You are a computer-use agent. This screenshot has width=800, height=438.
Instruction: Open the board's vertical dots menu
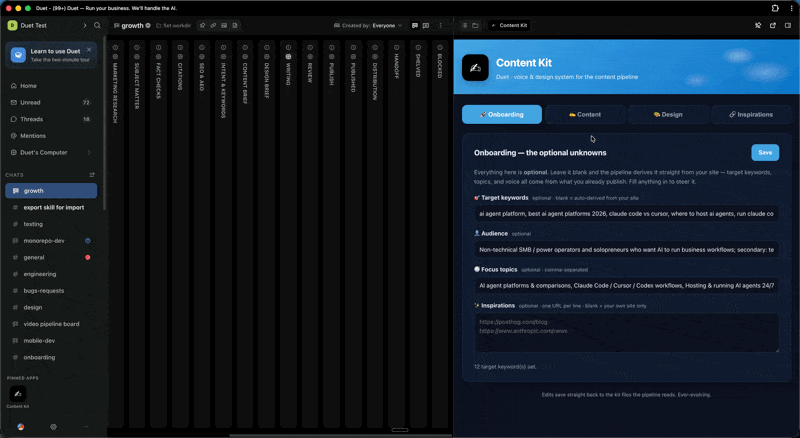[x=440, y=26]
